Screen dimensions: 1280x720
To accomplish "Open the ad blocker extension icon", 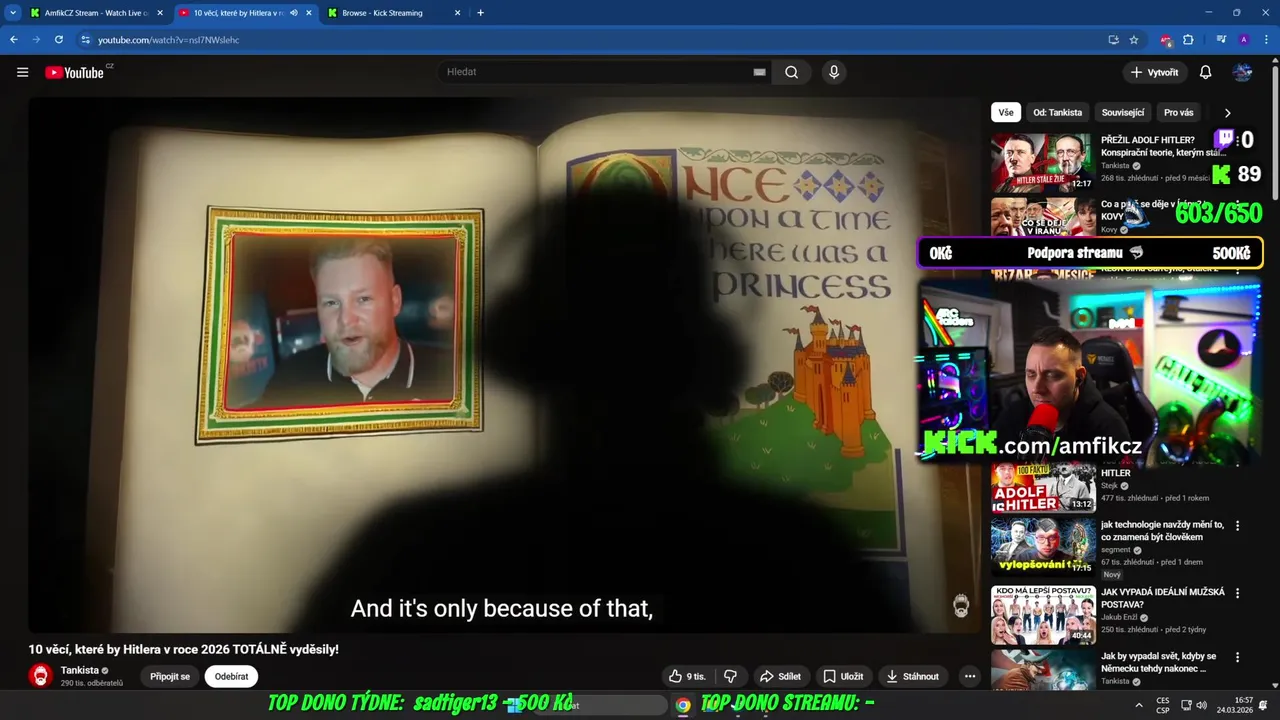I will (1166, 40).
